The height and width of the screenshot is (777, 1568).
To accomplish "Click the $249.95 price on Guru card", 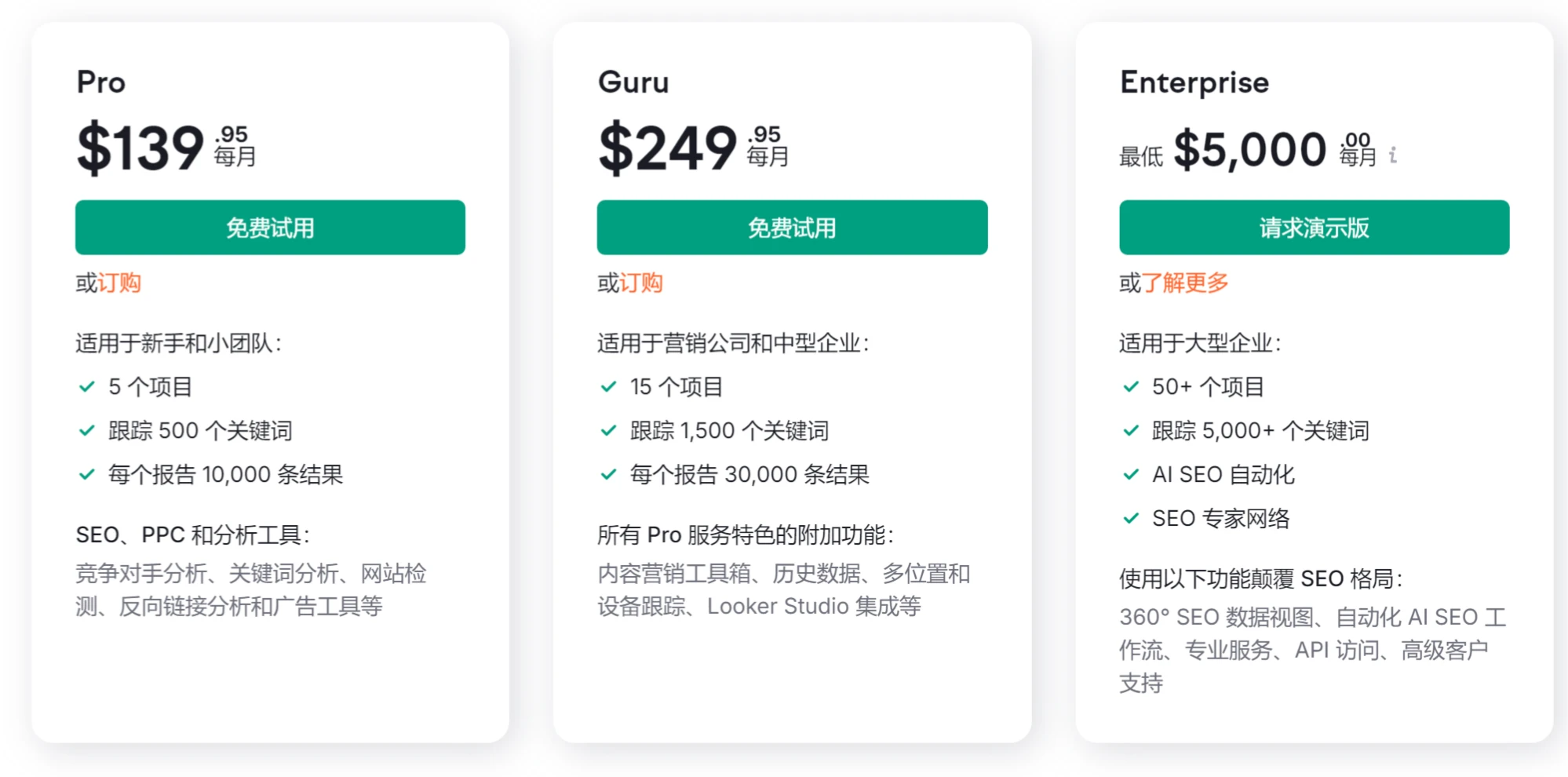I will (665, 148).
